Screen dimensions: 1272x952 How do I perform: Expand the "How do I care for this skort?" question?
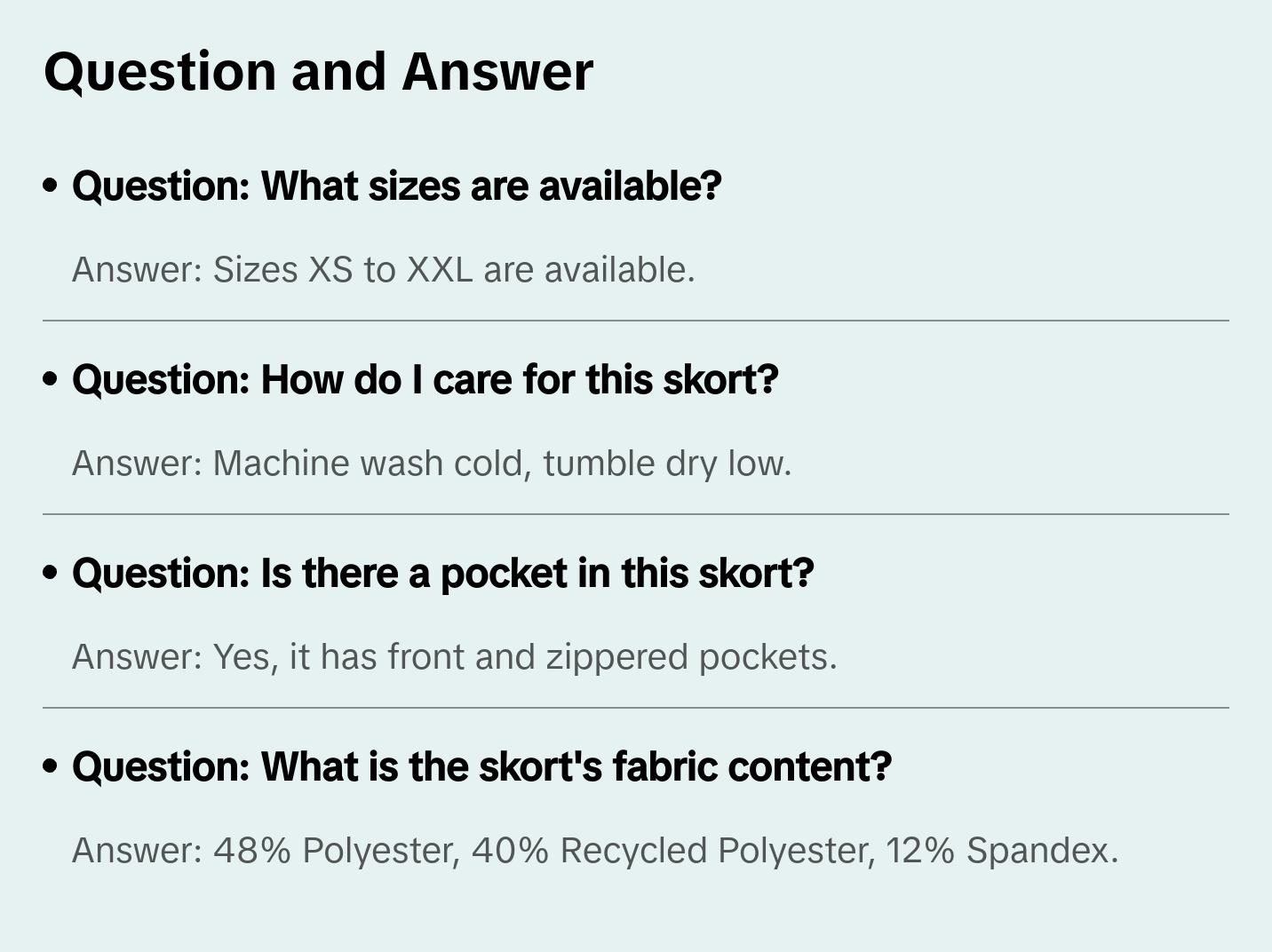(425, 380)
